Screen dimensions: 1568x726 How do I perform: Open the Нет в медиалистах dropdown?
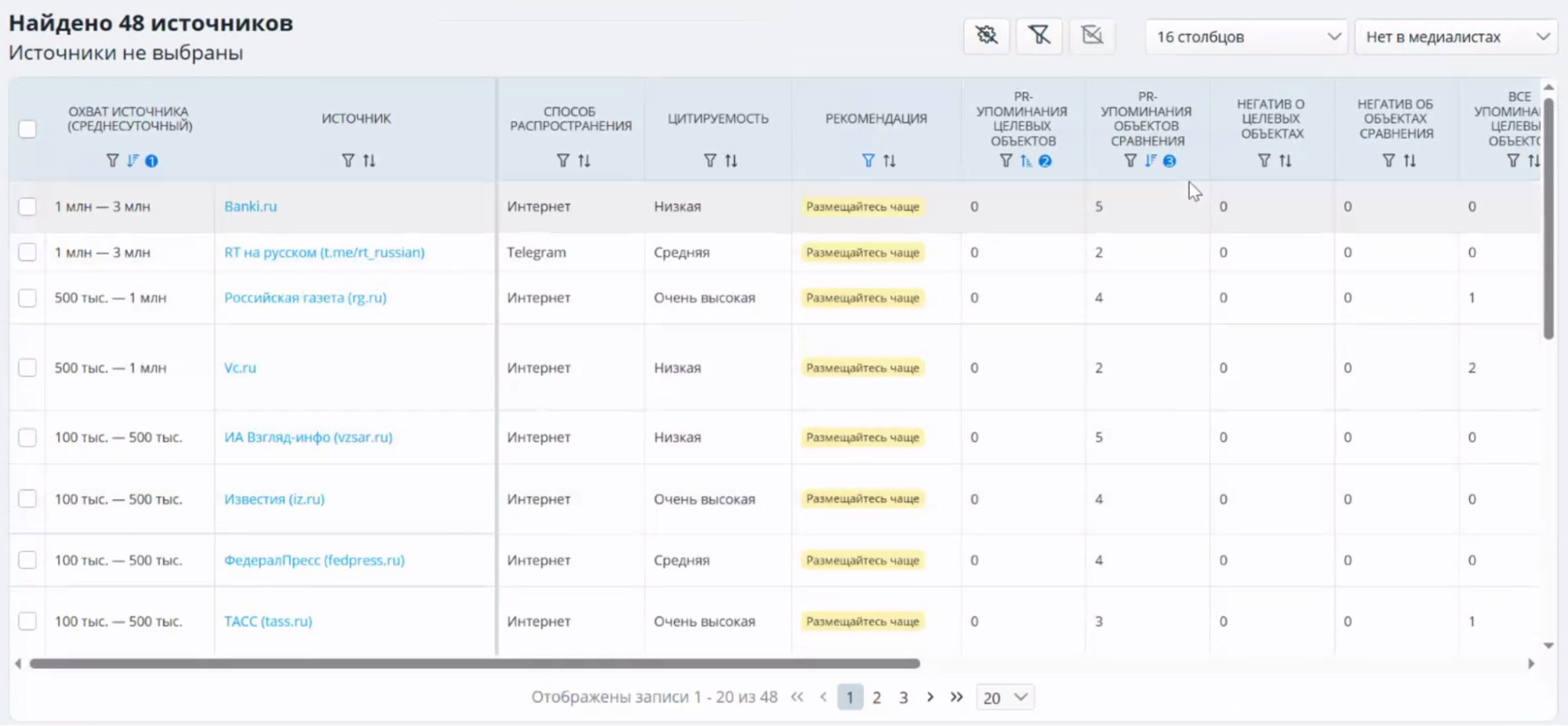click(1455, 37)
